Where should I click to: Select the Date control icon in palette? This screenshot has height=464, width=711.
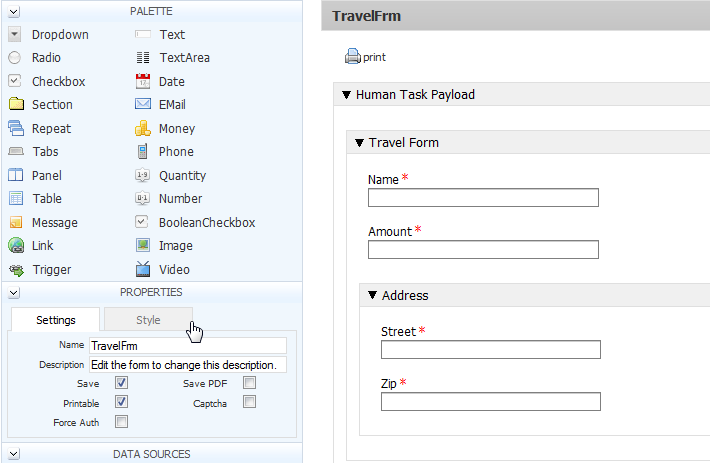click(x=143, y=82)
